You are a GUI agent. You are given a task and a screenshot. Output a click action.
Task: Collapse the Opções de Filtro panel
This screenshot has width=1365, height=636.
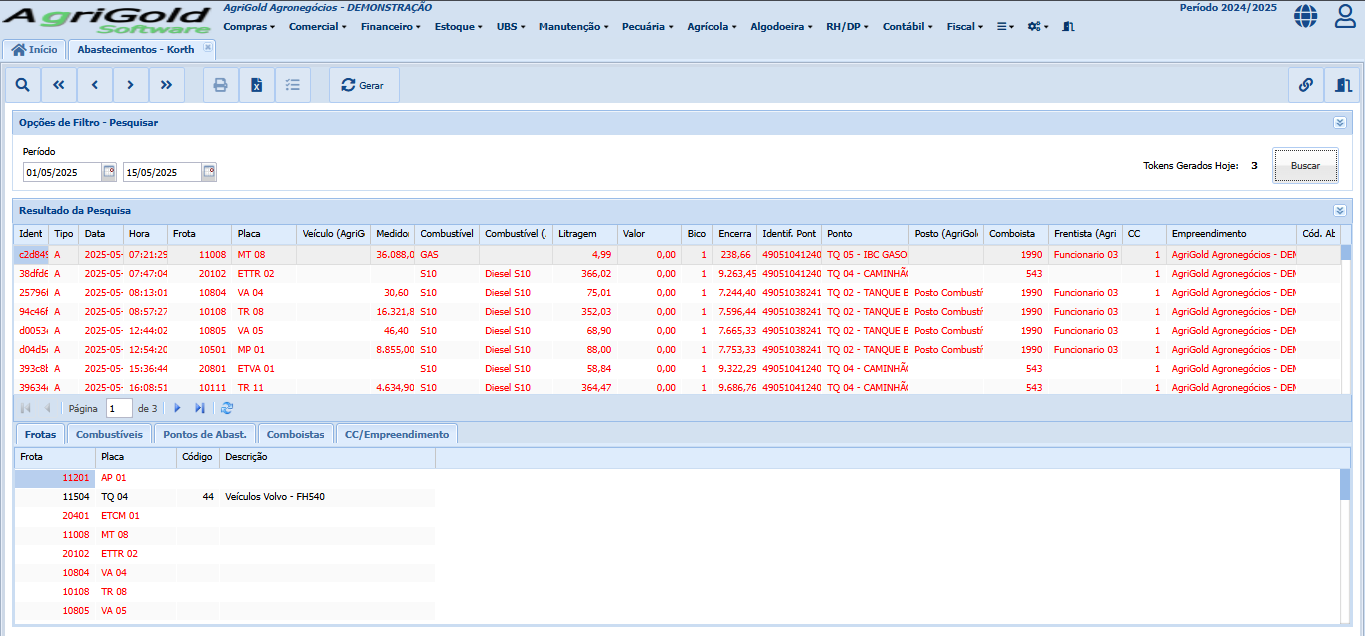pyautogui.click(x=1340, y=123)
